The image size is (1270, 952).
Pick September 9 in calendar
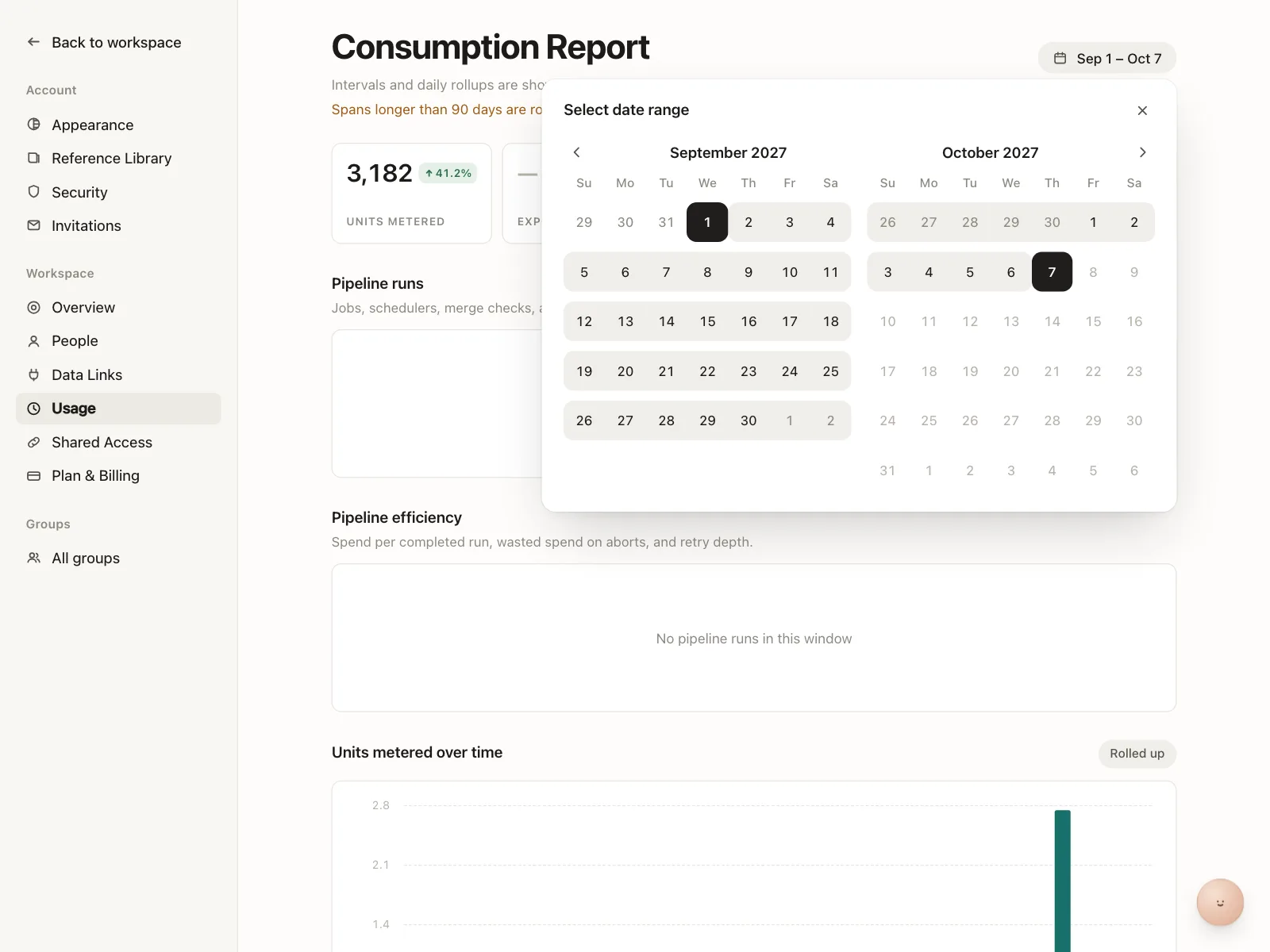749,272
